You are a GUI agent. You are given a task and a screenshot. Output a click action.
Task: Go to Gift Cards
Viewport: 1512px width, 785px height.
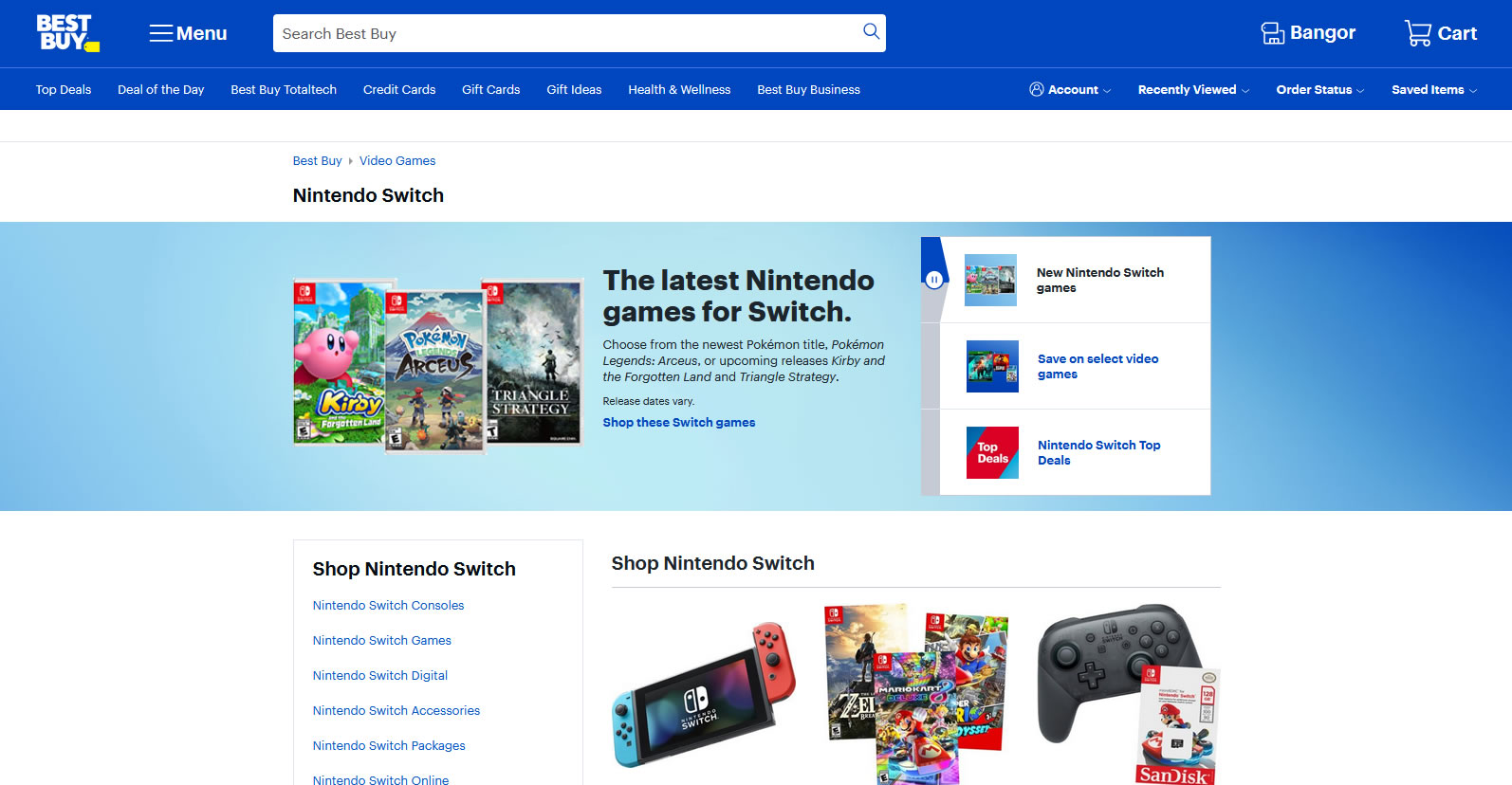point(491,89)
